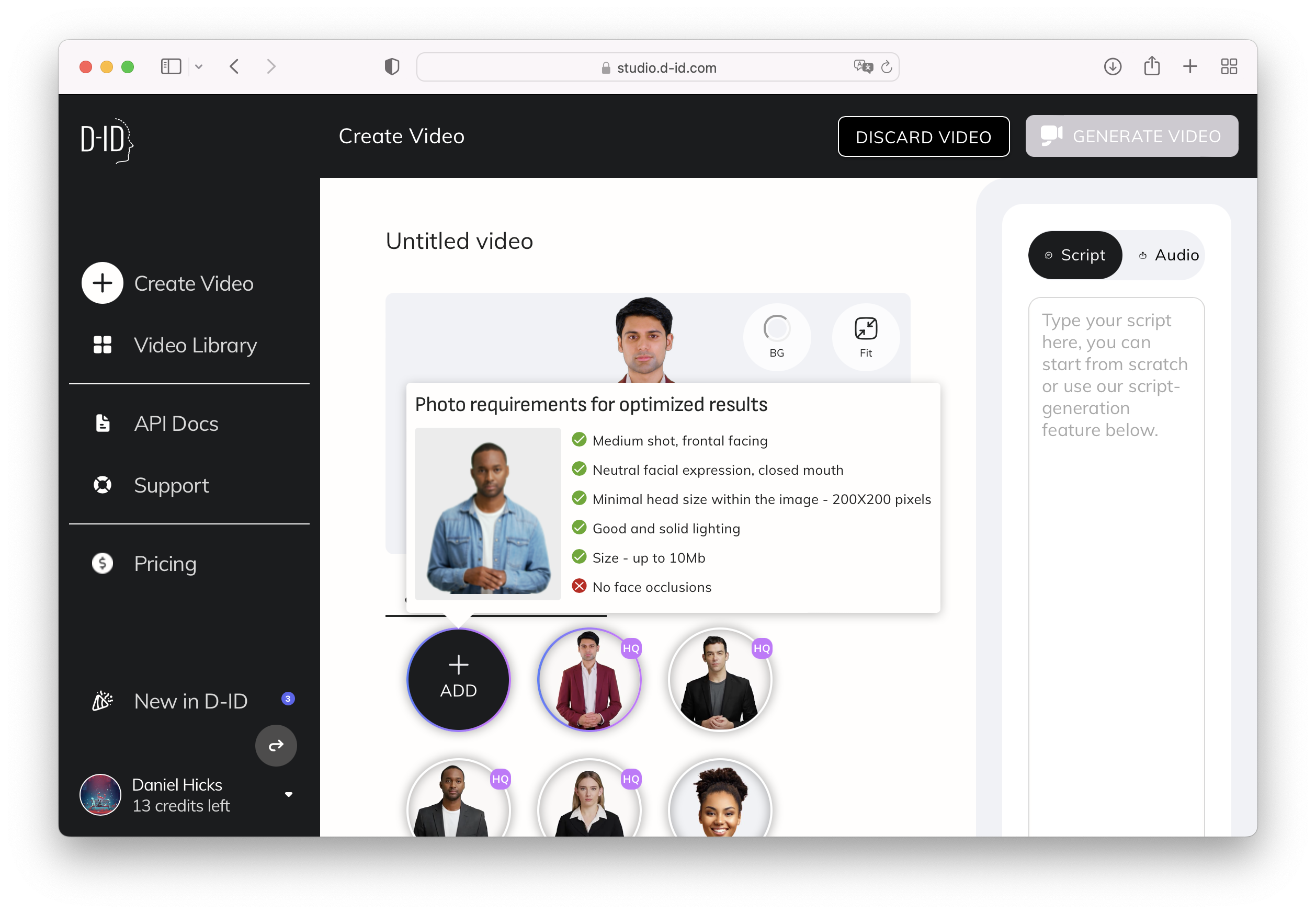Select the presenter in black blazer, gray shirt

[x=720, y=679]
